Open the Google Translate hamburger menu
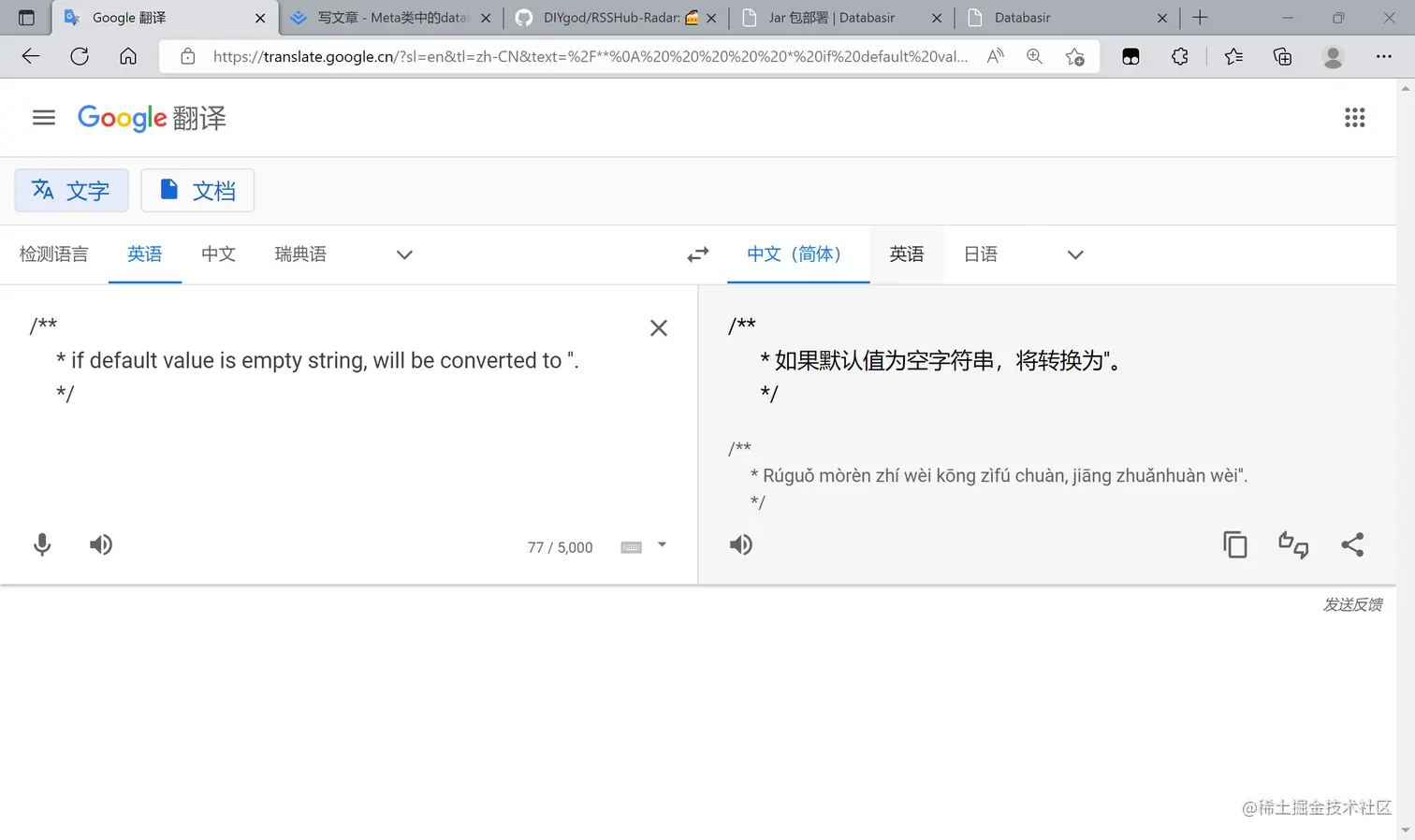Screen dimensions: 1415x840 pos(44,117)
